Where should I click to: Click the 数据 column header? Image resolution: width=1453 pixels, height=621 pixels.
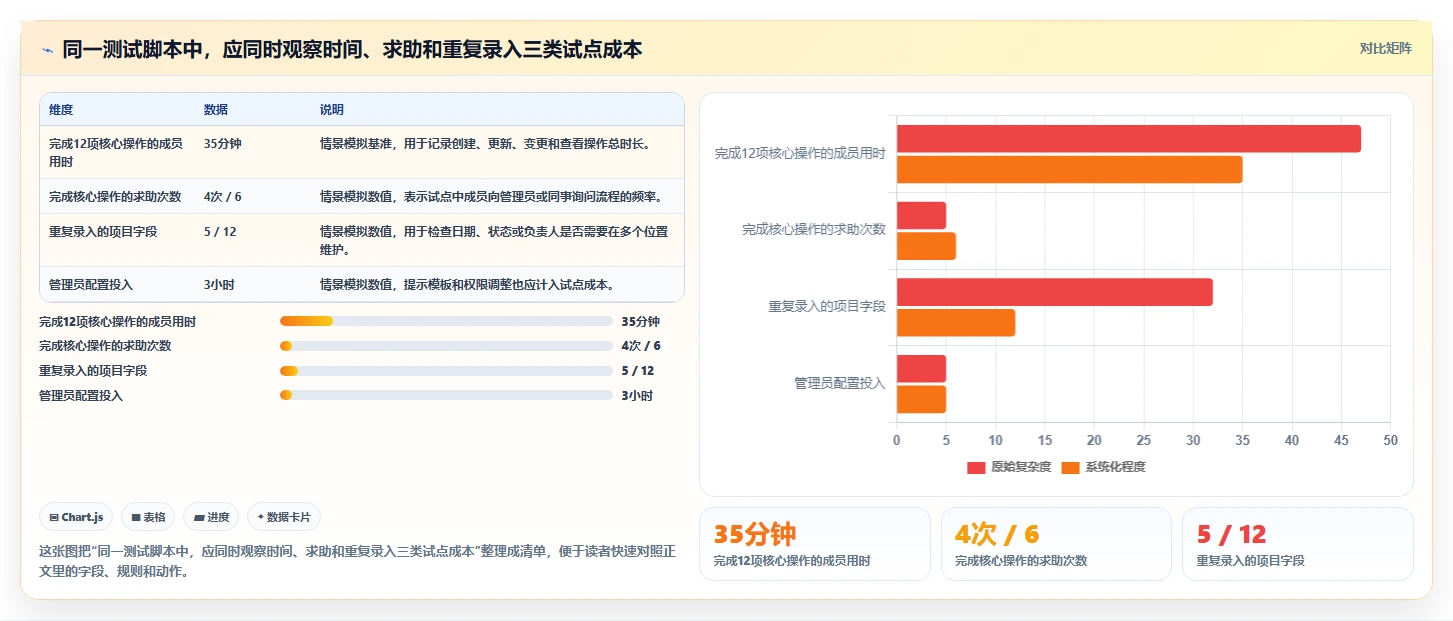tap(216, 109)
